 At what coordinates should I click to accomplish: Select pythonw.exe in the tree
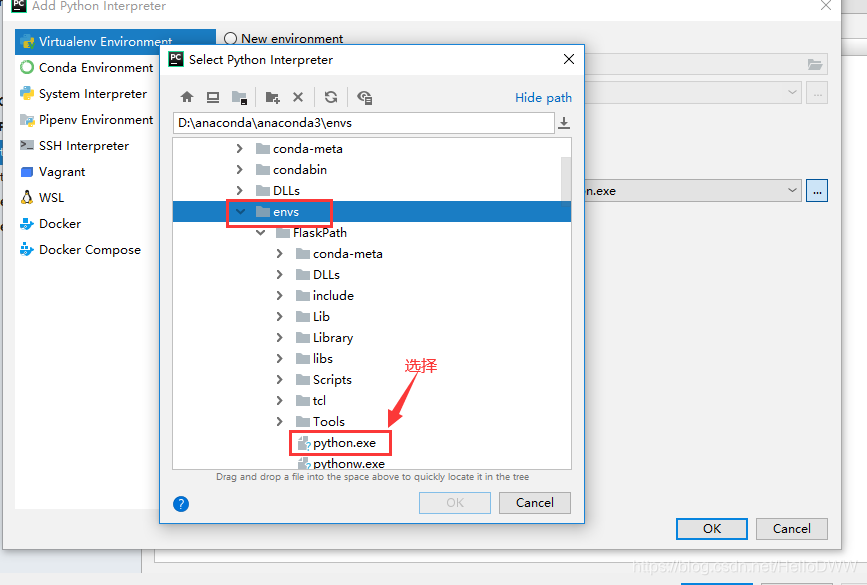pos(341,463)
